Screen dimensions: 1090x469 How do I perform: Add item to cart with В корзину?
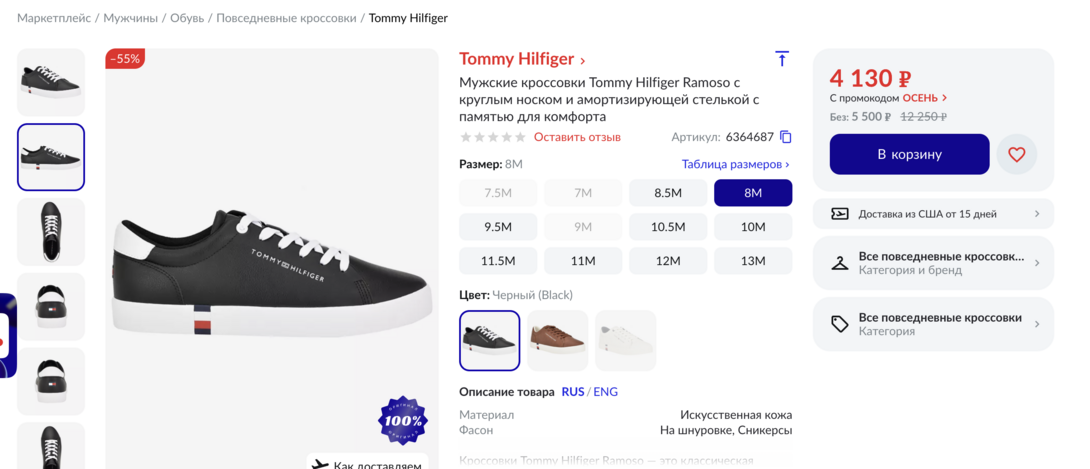coord(909,154)
